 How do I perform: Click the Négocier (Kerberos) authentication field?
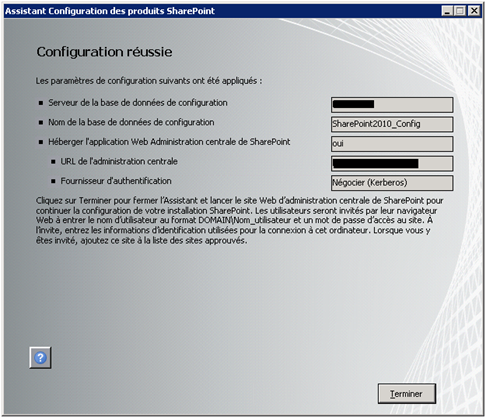[x=392, y=183]
